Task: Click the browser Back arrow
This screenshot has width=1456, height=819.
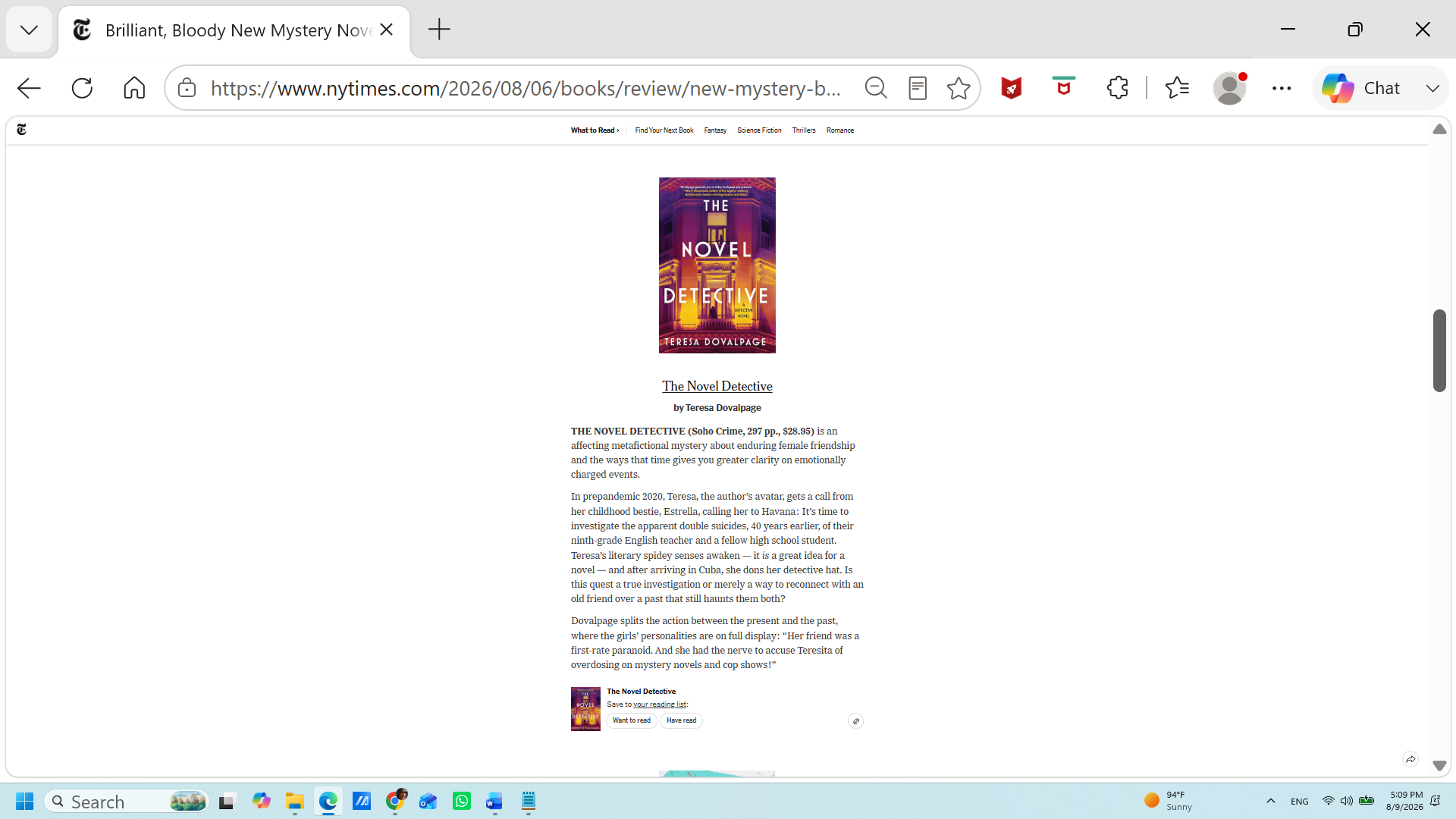Action: (x=29, y=88)
